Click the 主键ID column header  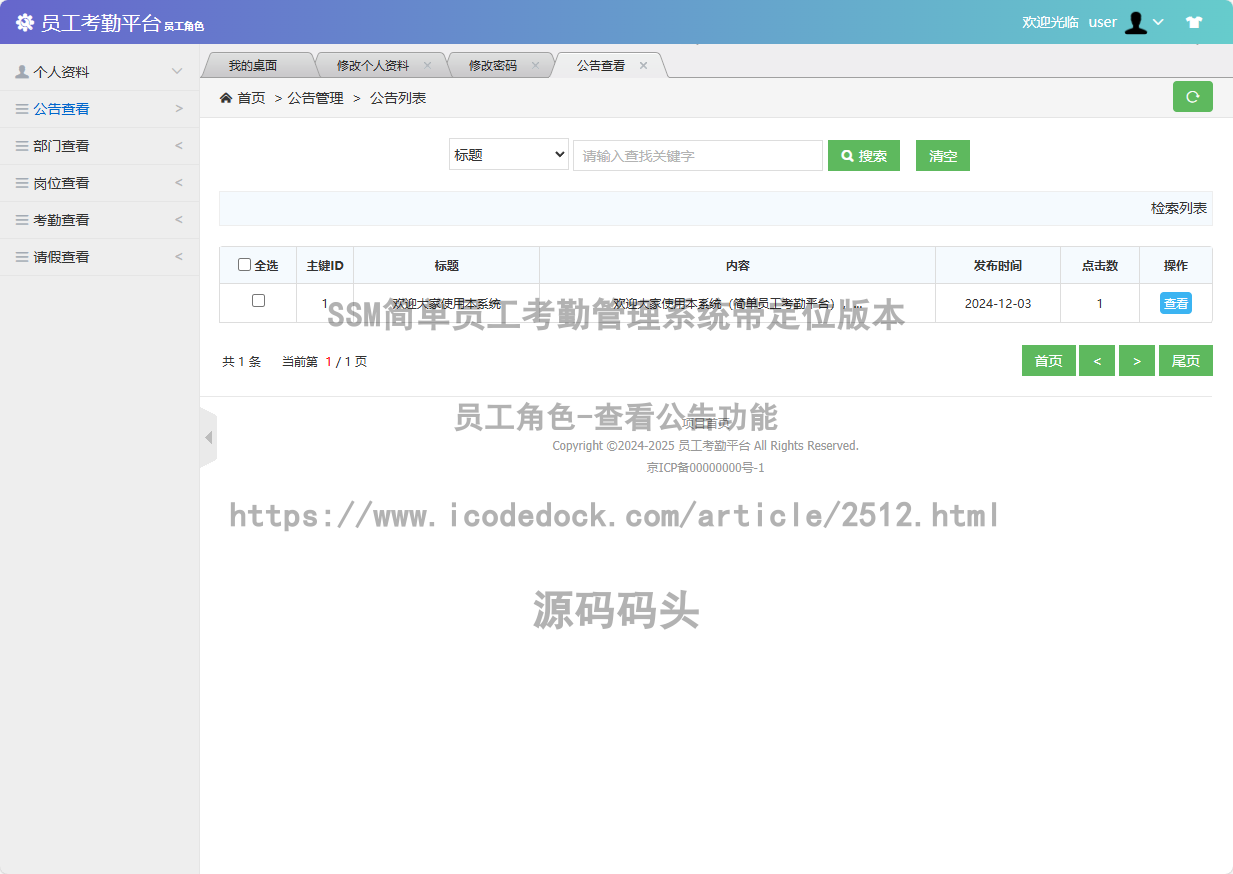(325, 266)
